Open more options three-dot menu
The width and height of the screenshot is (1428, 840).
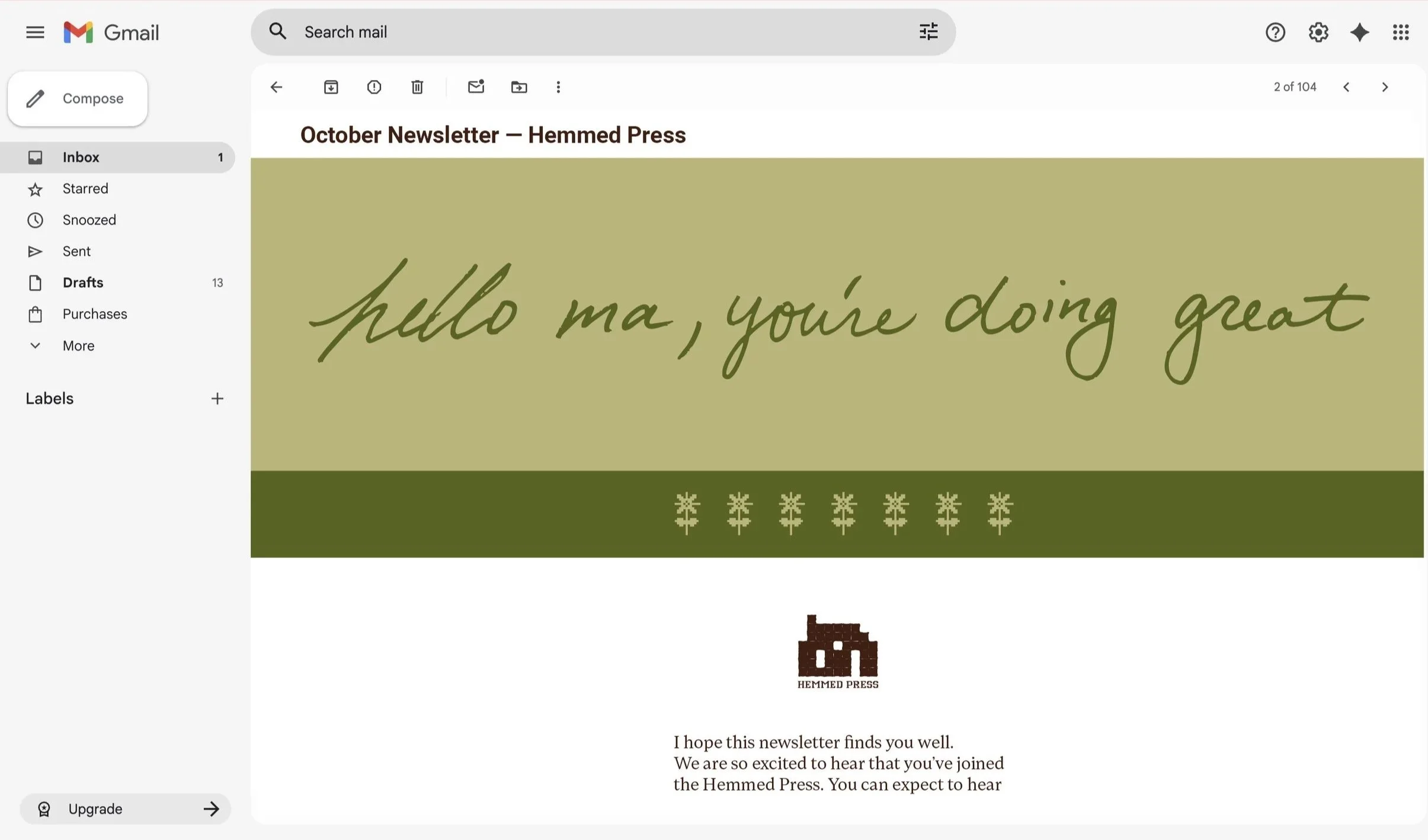[558, 87]
